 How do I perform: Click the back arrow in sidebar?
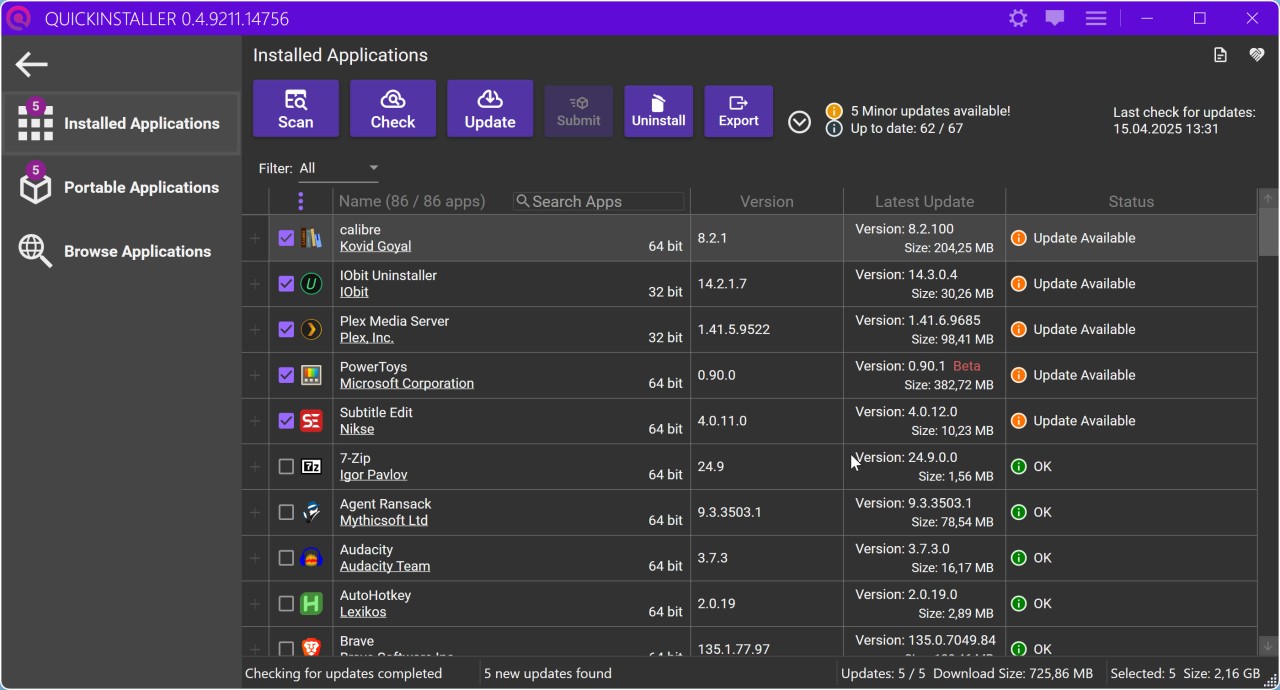point(32,65)
